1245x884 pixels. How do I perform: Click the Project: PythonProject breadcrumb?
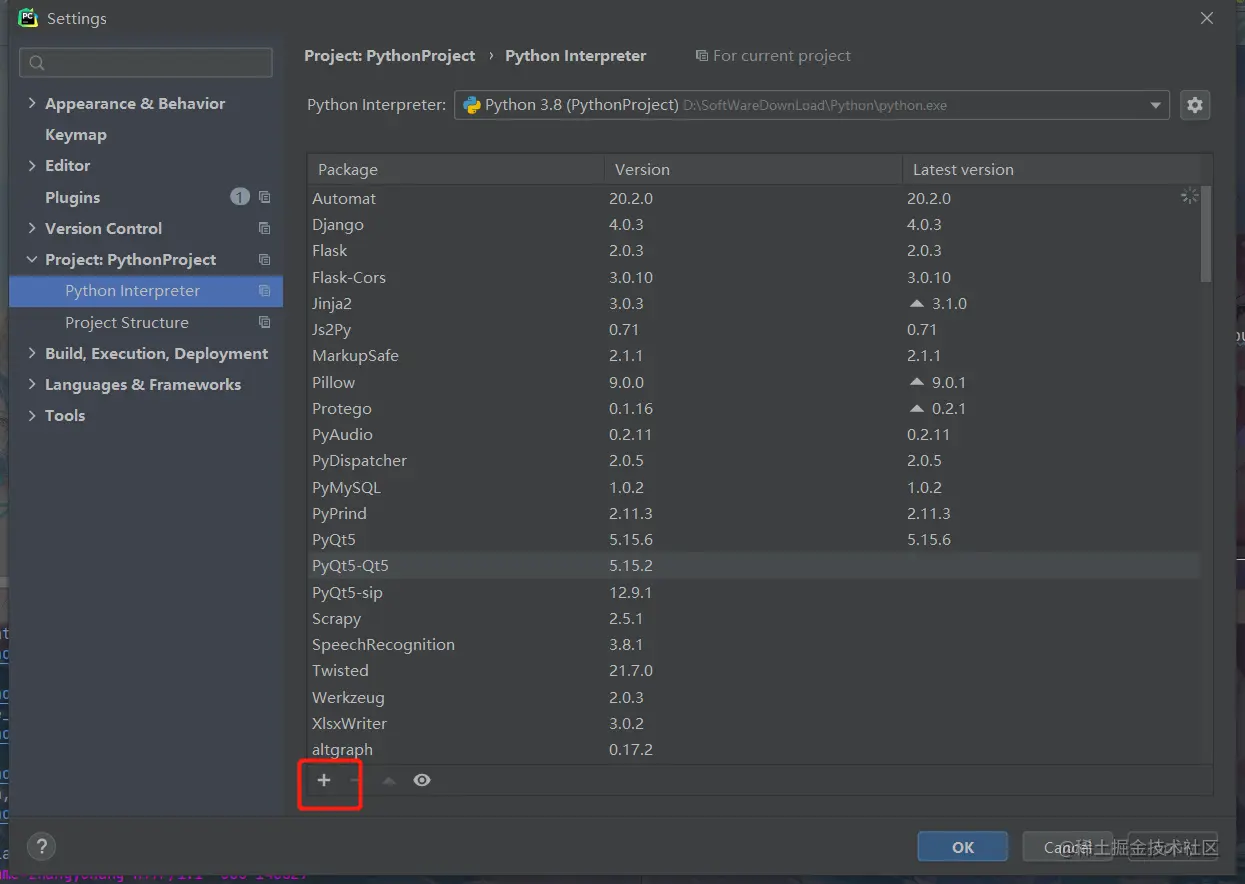click(390, 56)
